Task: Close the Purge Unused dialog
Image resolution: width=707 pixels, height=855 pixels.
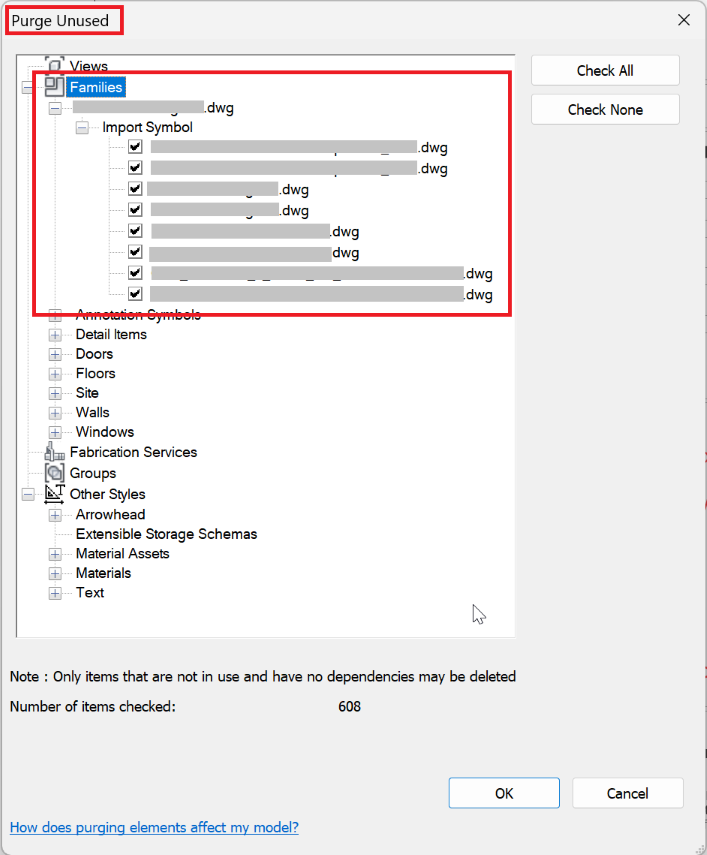Action: [684, 20]
